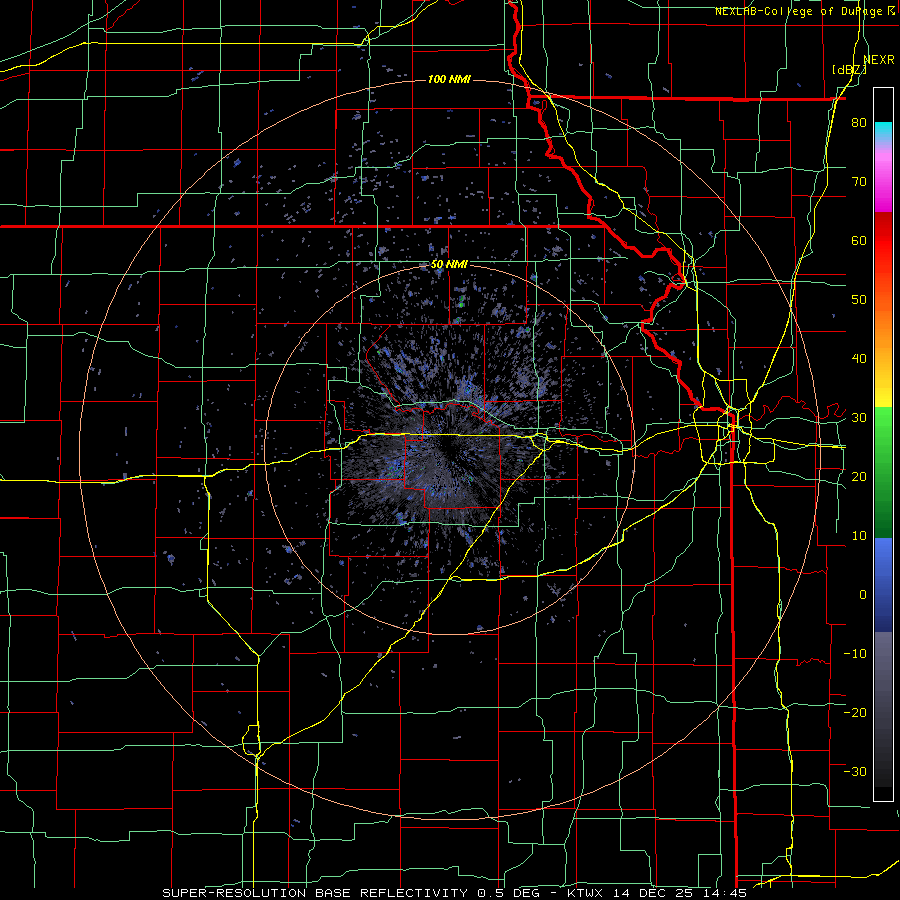
Task: Click the -30 value on the dBZ scale
Action: click(x=855, y=771)
